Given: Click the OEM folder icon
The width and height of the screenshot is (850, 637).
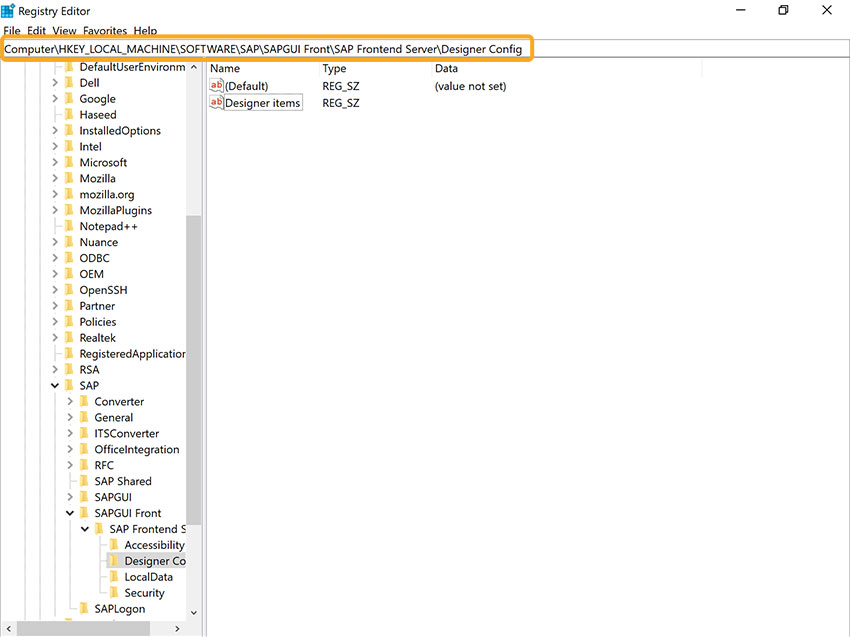Looking at the screenshot, I should pyautogui.click(x=69, y=274).
